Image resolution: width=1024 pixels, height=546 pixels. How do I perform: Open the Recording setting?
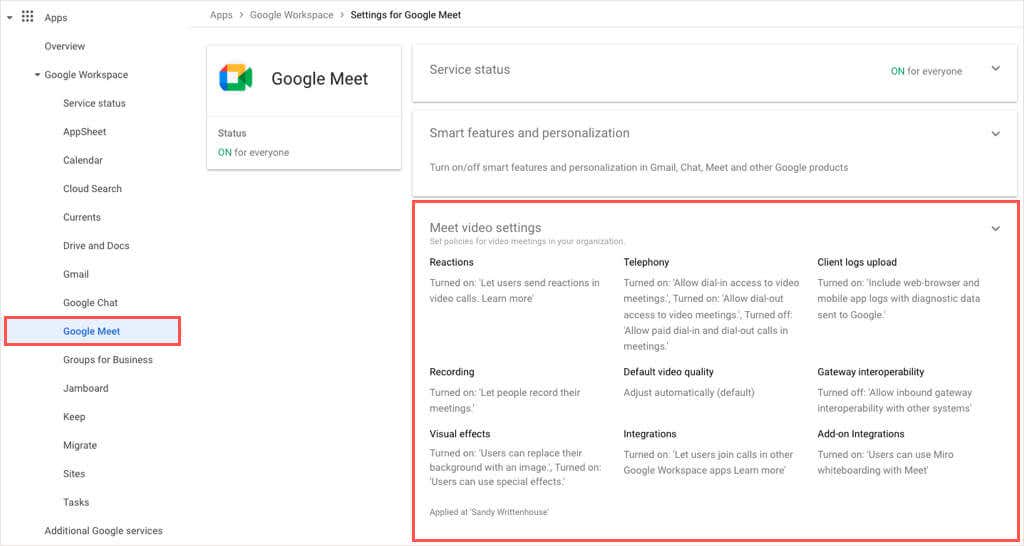coord(451,372)
